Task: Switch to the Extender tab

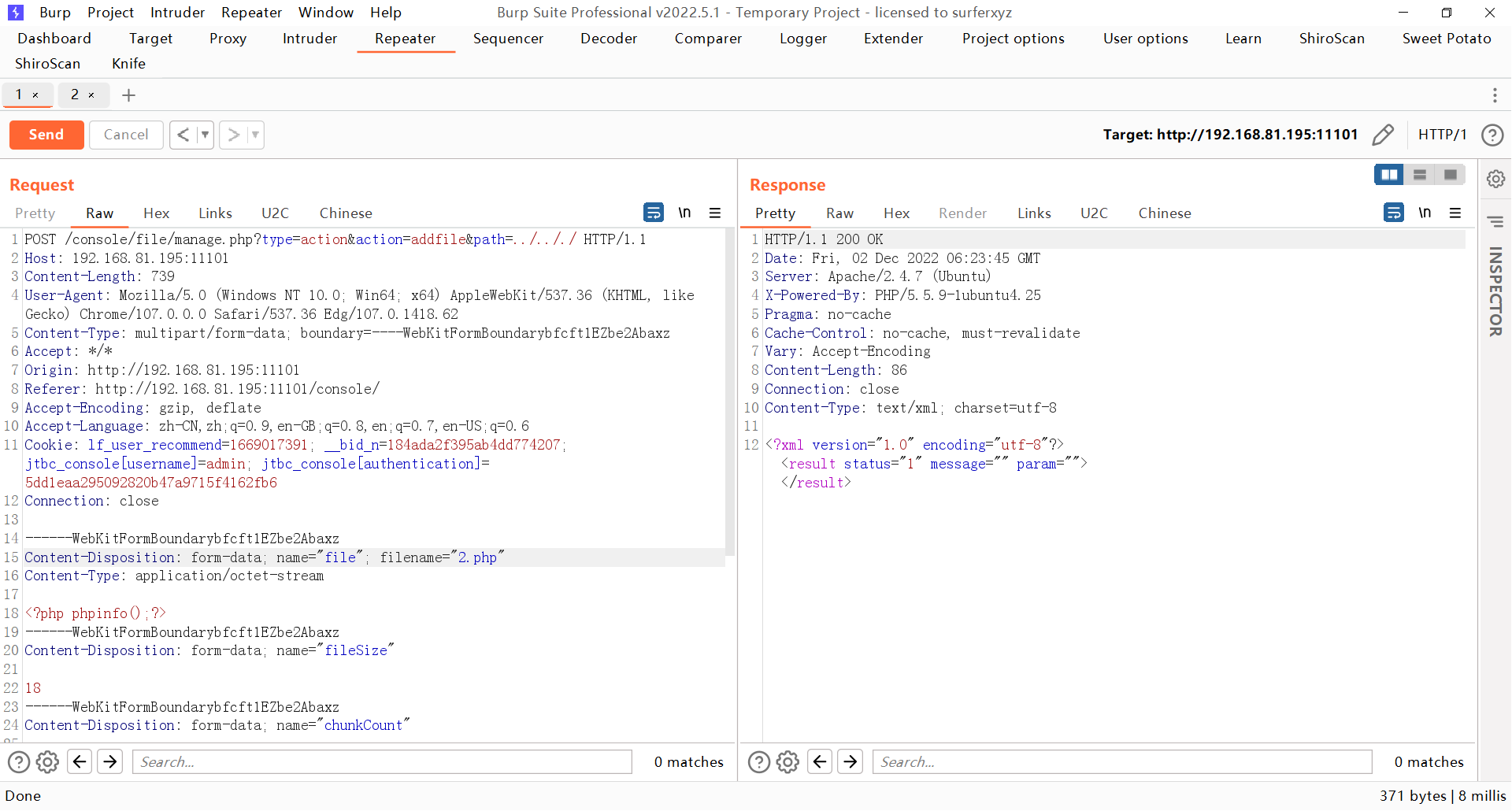Action: tap(894, 39)
